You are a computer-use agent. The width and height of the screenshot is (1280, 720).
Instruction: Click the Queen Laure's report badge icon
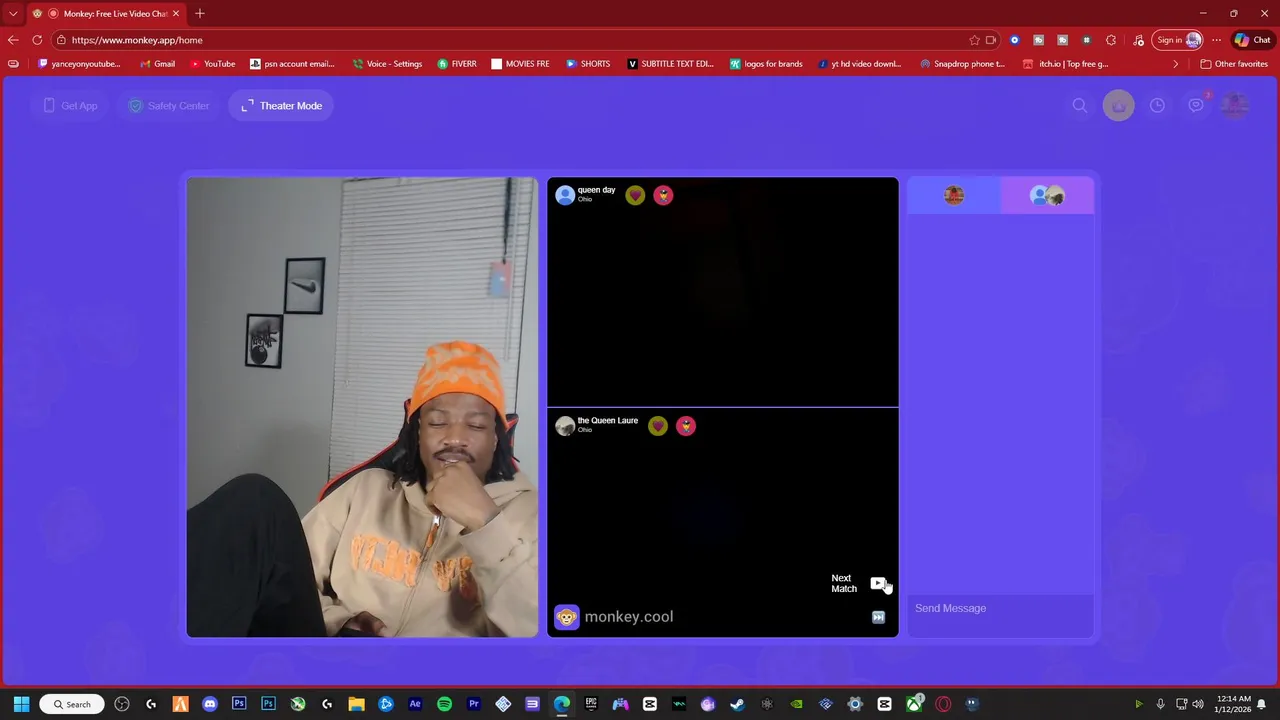685,427
